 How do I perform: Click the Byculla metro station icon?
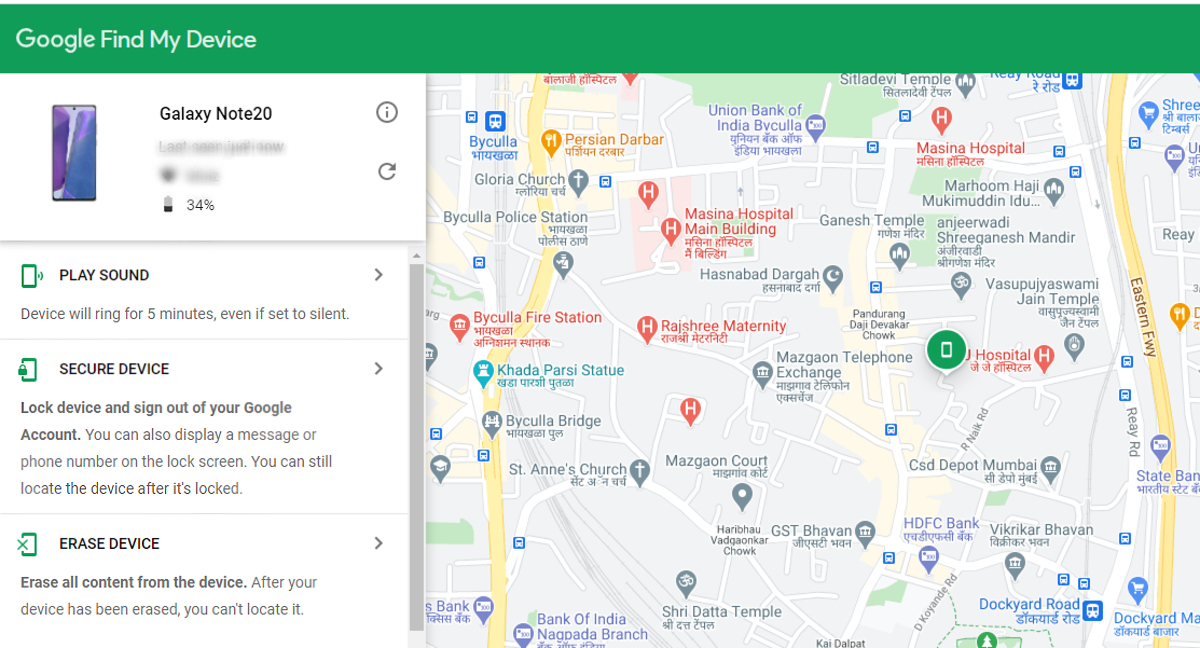tap(496, 122)
